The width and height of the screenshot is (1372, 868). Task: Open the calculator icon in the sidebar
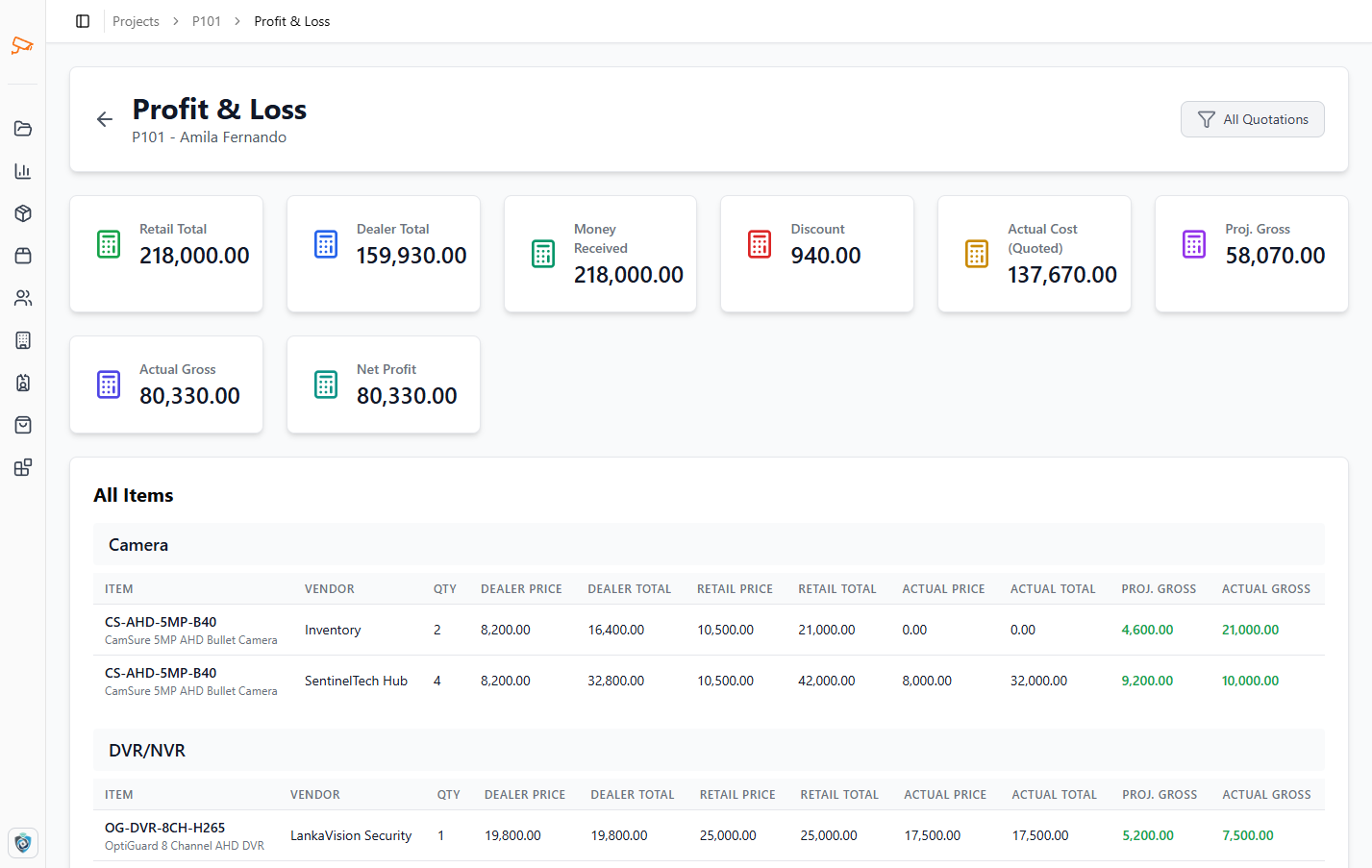pyautogui.click(x=22, y=339)
